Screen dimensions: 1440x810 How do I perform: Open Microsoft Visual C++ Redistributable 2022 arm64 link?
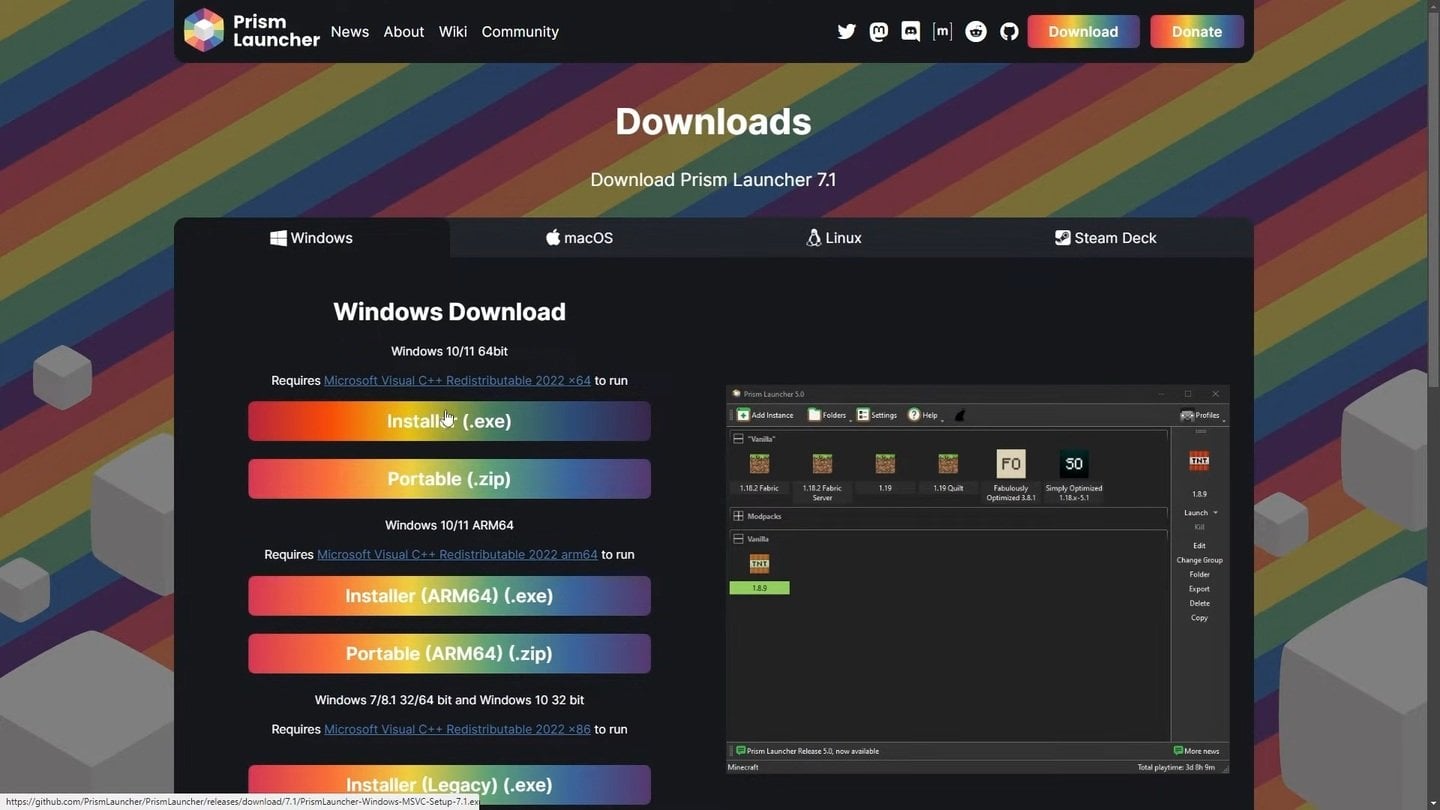457,555
